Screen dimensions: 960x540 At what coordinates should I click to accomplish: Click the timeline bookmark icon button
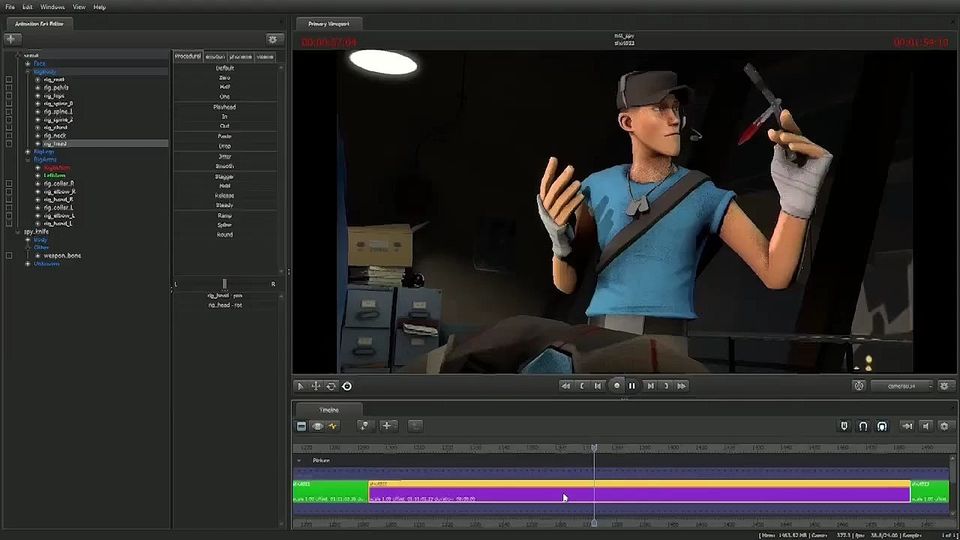coord(364,426)
